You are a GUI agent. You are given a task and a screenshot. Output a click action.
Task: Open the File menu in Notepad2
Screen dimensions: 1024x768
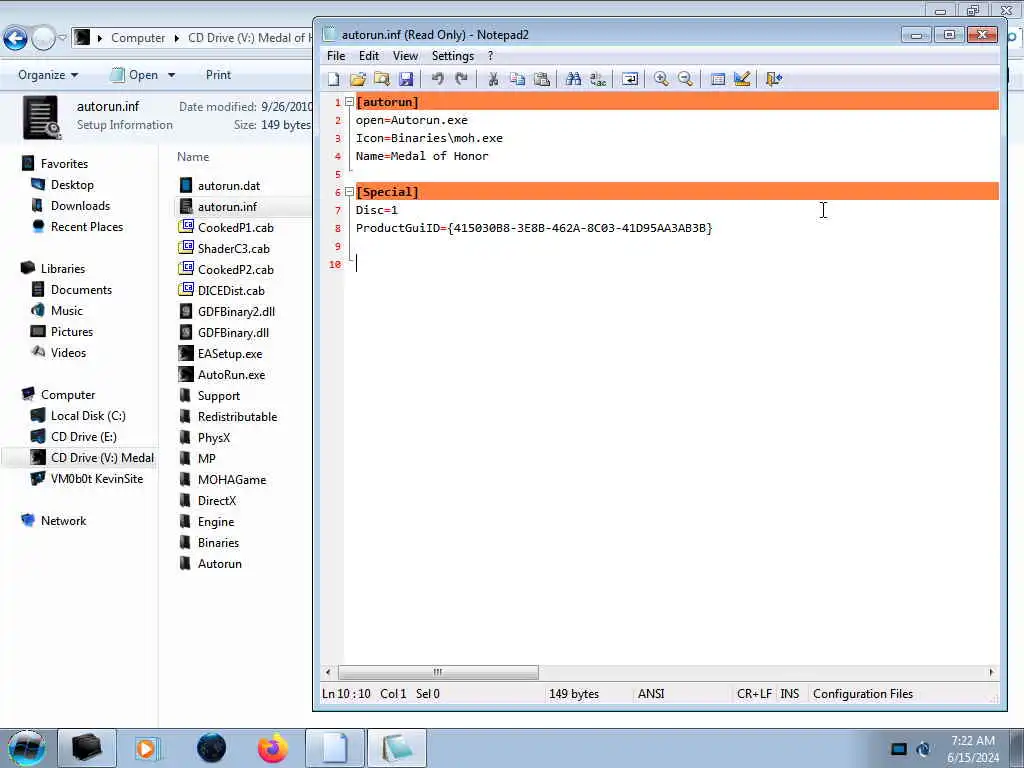coord(336,56)
